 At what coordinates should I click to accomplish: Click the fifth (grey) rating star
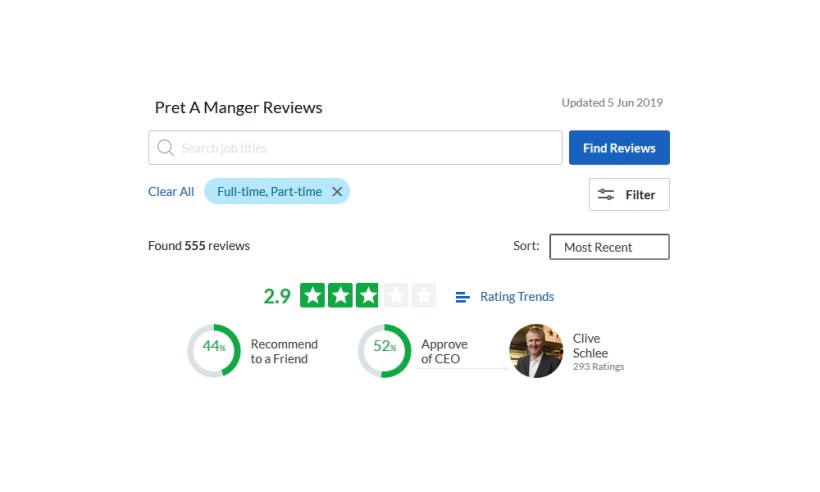tap(424, 296)
